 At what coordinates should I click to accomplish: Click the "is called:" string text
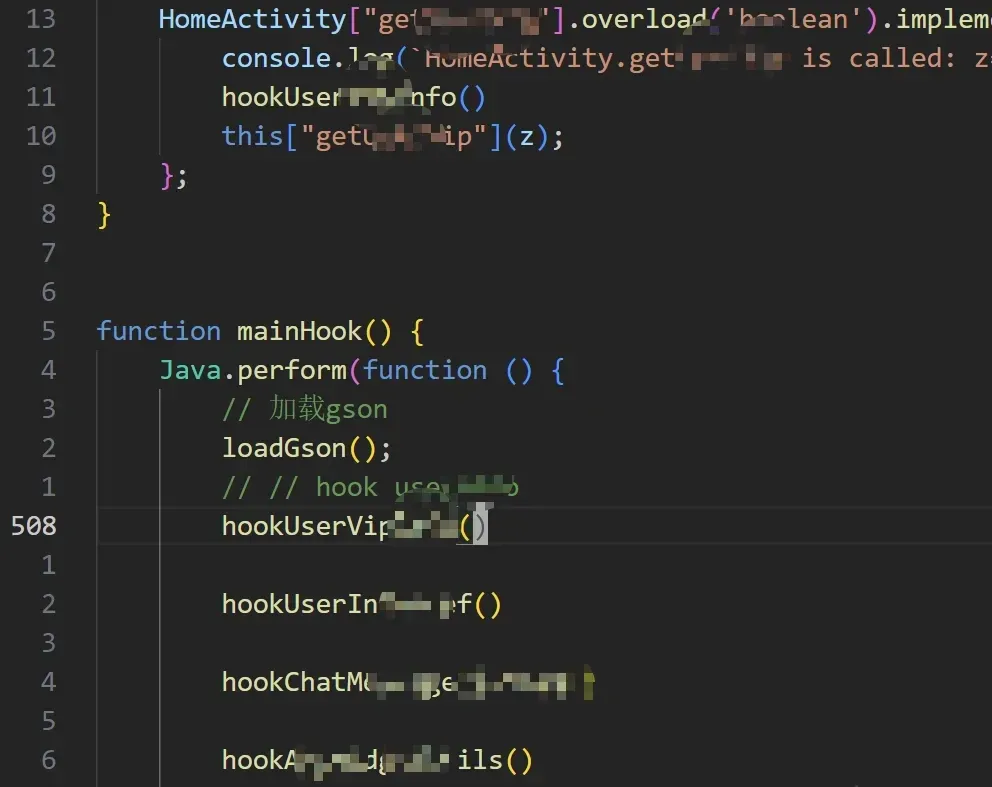[x=879, y=58]
